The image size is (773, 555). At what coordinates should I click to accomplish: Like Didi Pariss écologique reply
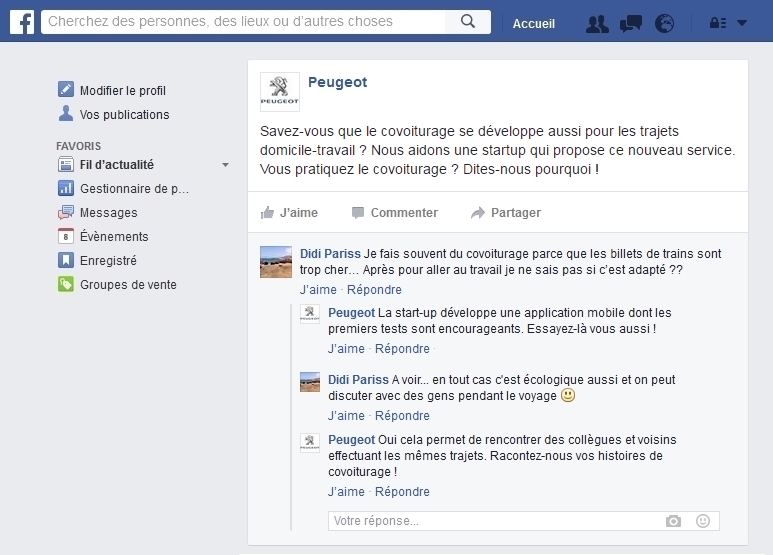[346, 416]
